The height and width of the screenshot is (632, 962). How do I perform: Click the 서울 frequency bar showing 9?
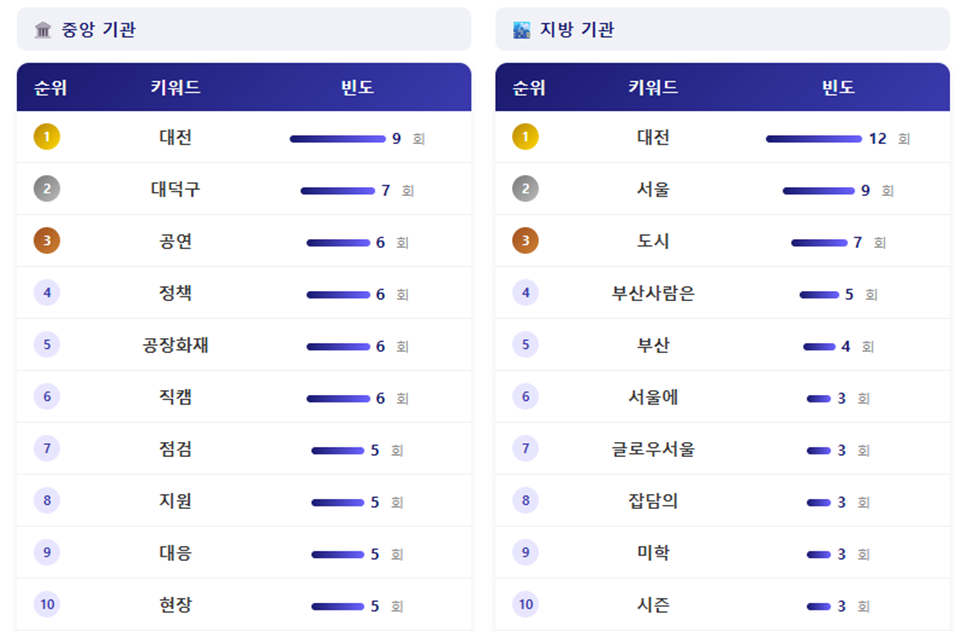tap(818, 190)
